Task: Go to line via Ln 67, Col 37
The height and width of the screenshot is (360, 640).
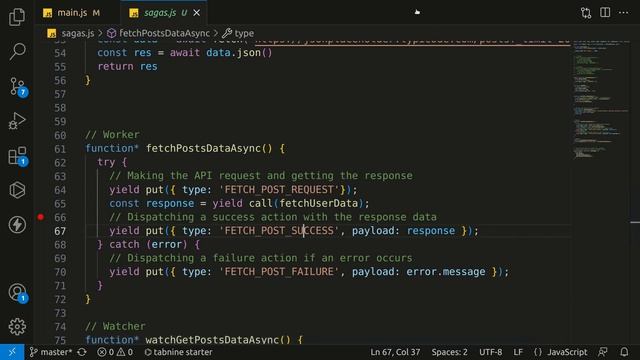Action: click(395, 352)
